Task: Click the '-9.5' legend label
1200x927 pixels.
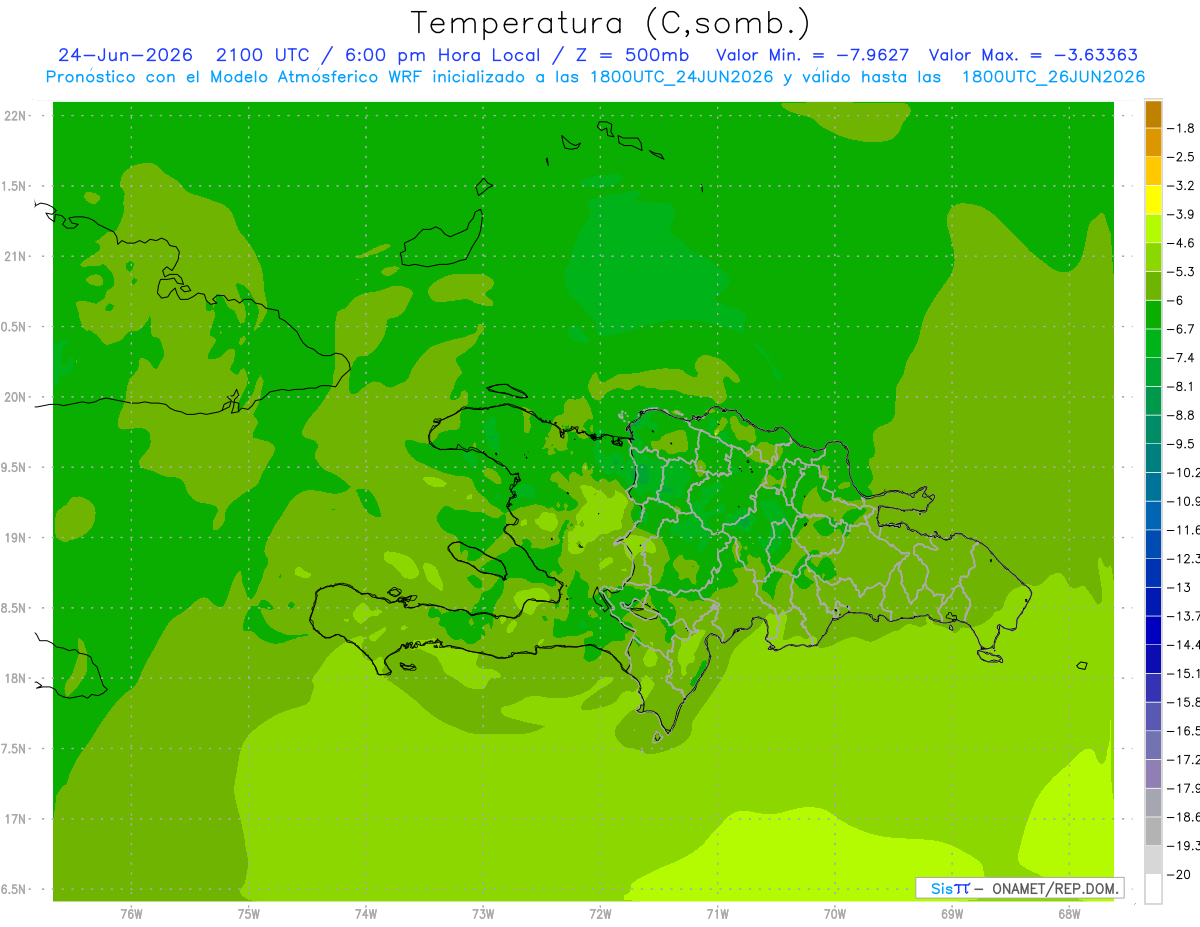Action: click(1181, 444)
